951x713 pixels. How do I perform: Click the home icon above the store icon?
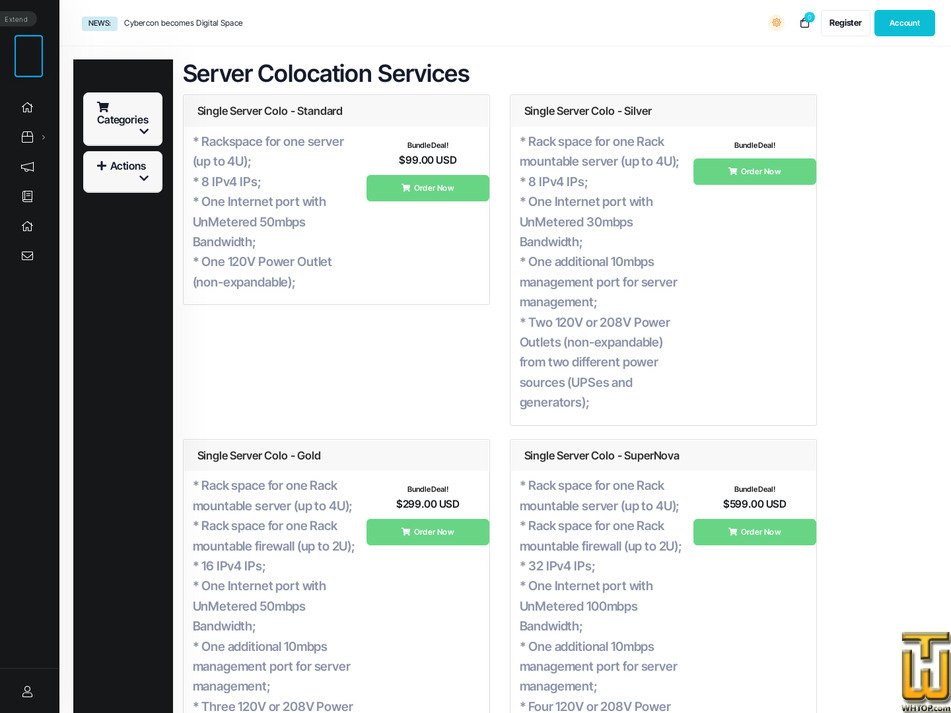[27, 107]
